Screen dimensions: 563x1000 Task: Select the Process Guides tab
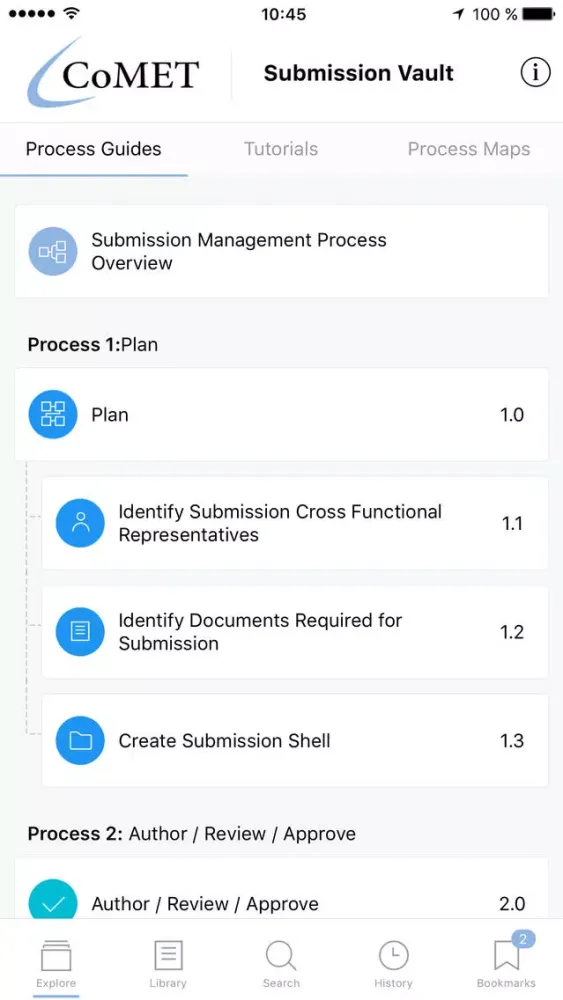tap(94, 149)
